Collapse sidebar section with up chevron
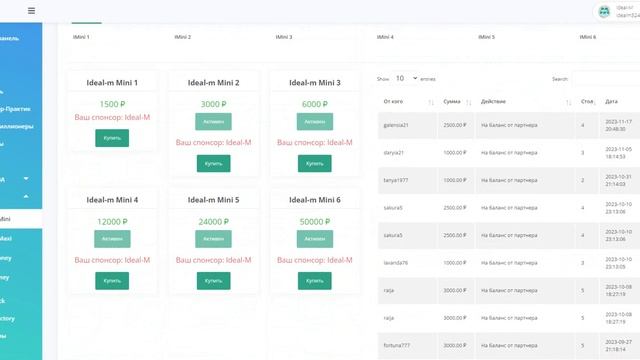The image size is (640, 360). (26, 196)
